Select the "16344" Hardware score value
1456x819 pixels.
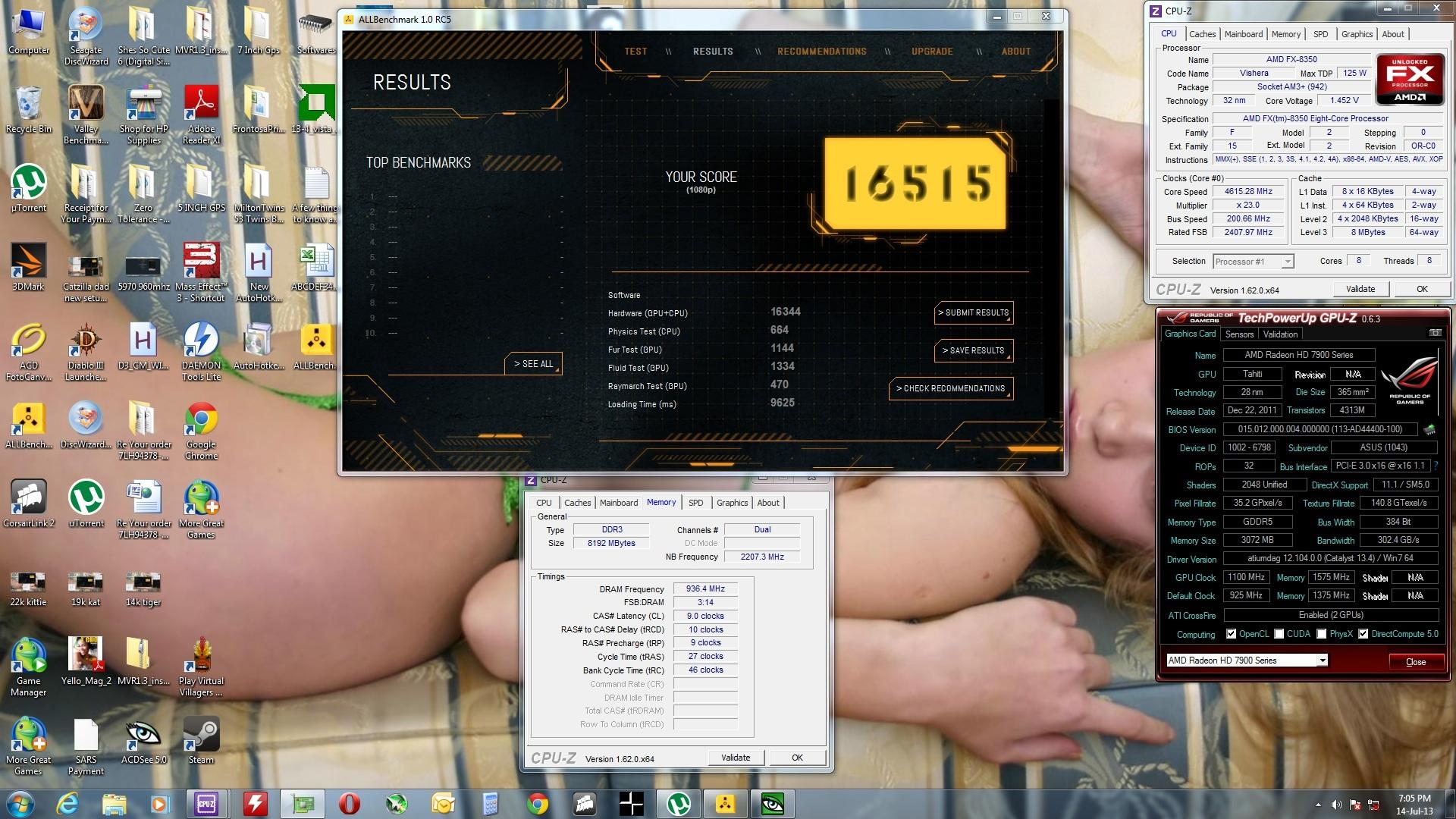[786, 312]
